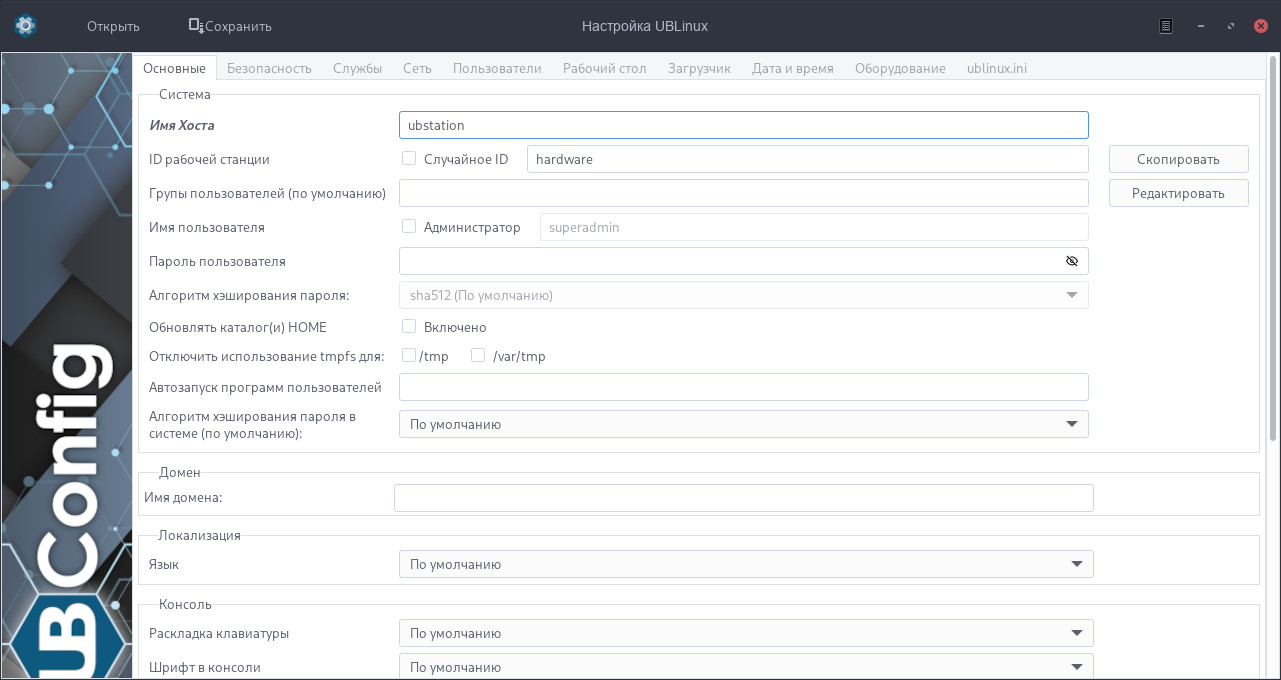The width and height of the screenshot is (1281, 680).
Task: Open the menu icon in the title bar
Action: point(1166,26)
